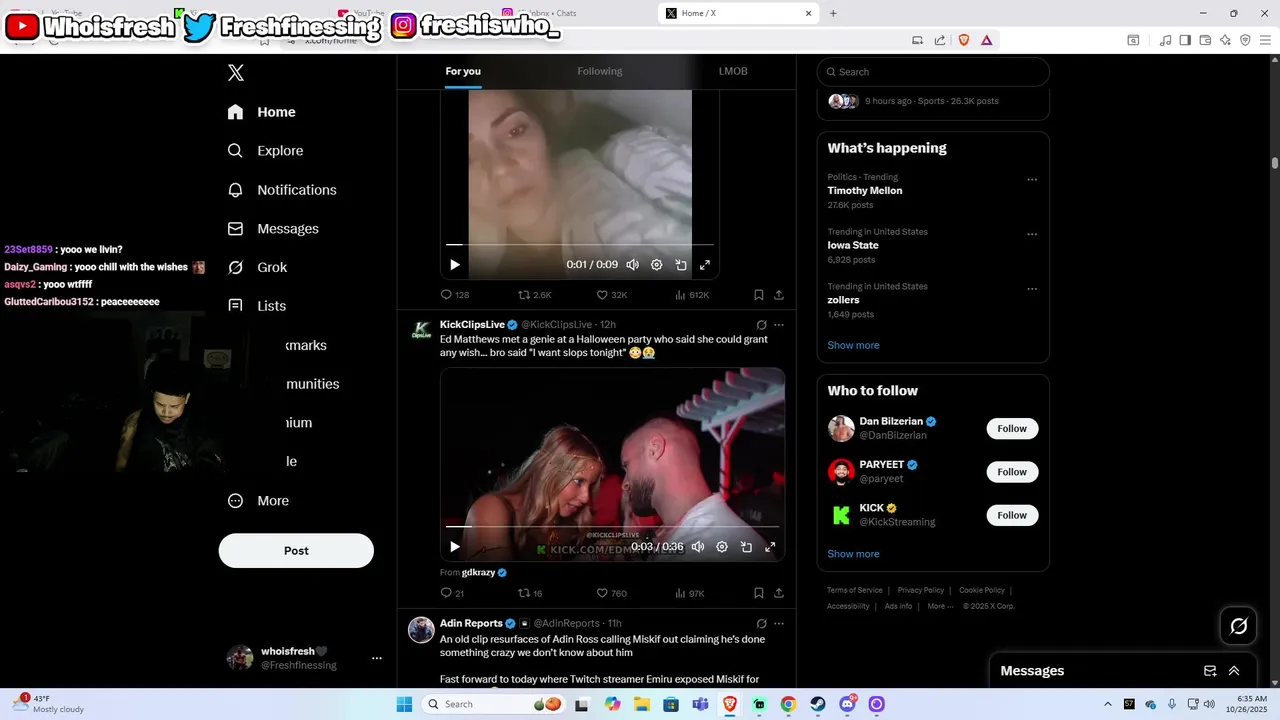This screenshot has width=1280, height=720.
Task: Click the Post button
Action: click(296, 551)
